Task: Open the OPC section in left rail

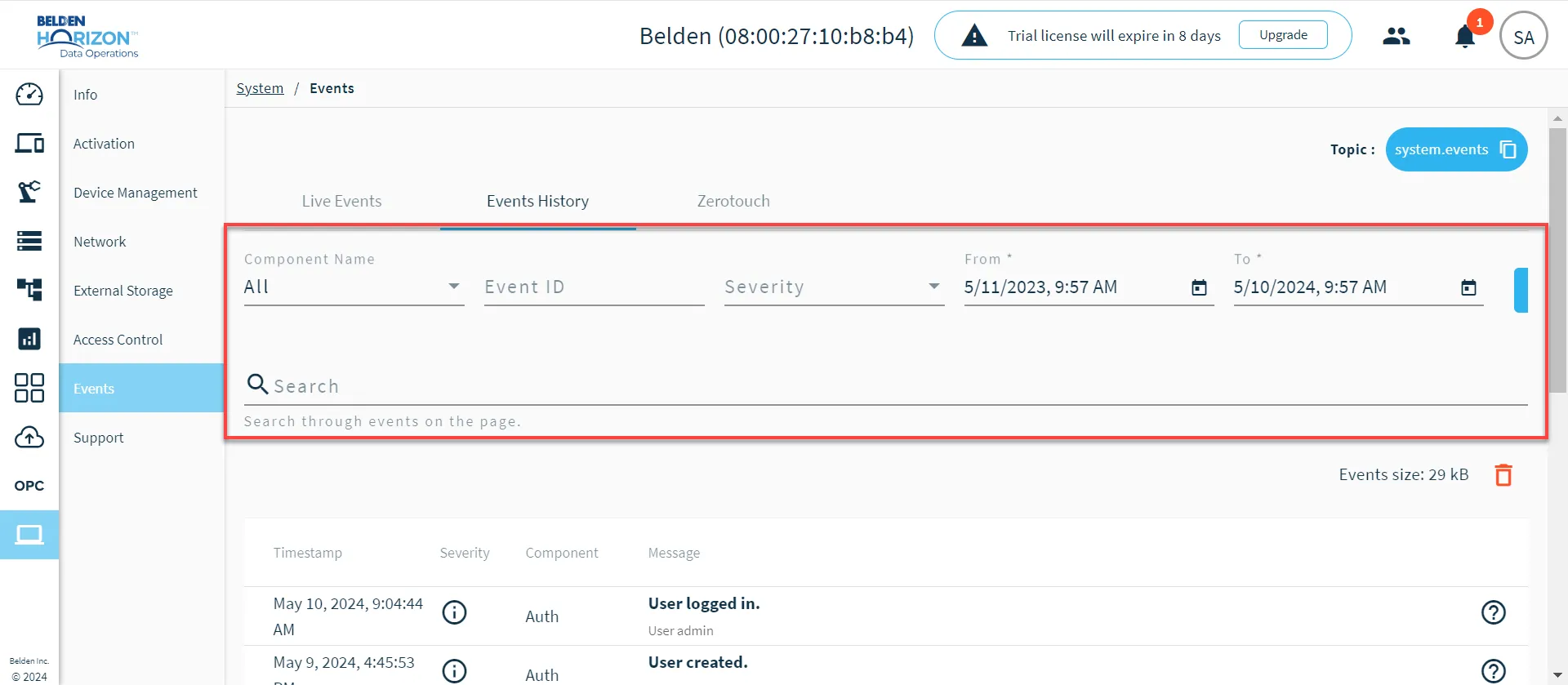Action: [29, 486]
